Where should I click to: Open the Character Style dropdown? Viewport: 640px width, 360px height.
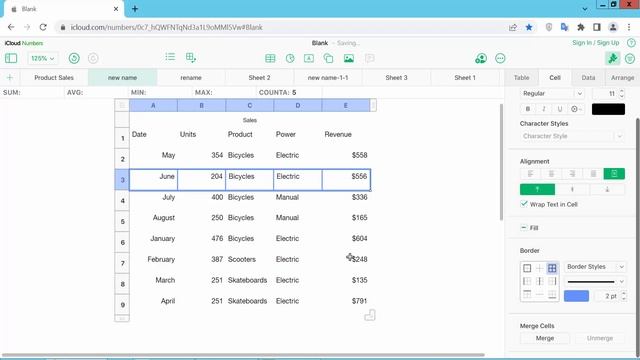point(572,136)
